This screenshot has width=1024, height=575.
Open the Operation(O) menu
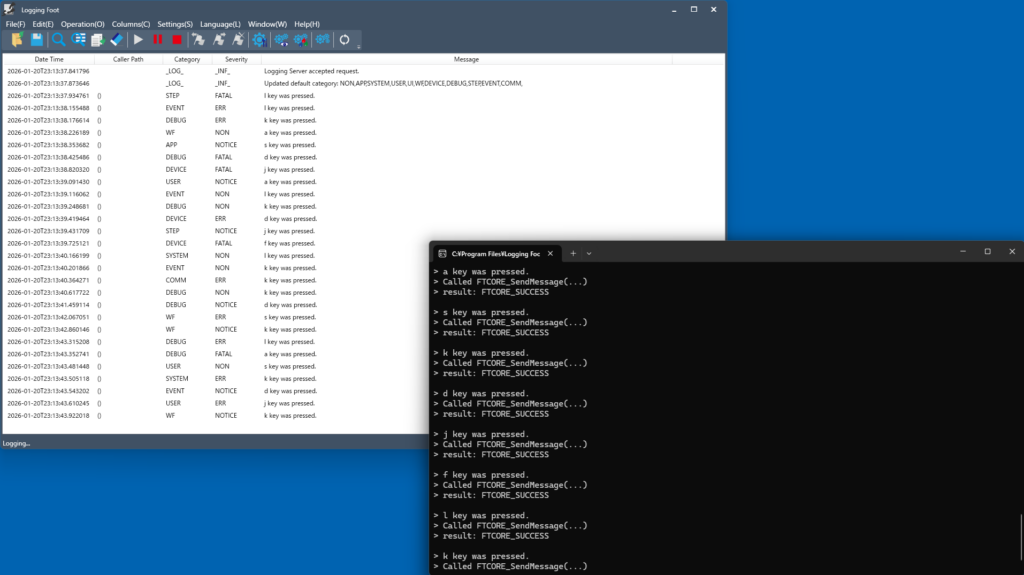82,24
